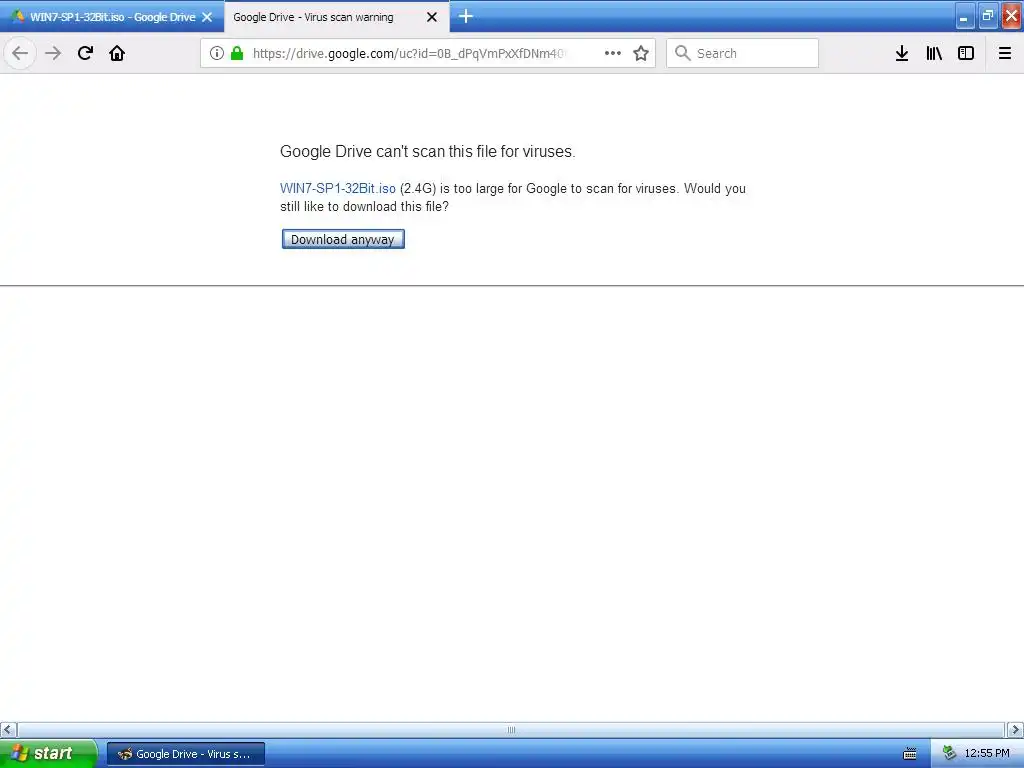1024x768 pixels.
Task: Close the Virus scan warning tab
Action: click(432, 17)
